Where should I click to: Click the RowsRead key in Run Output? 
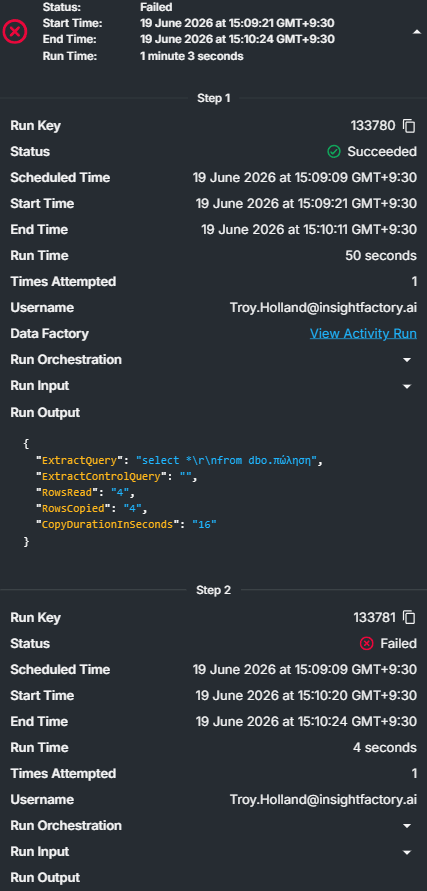tap(67, 493)
